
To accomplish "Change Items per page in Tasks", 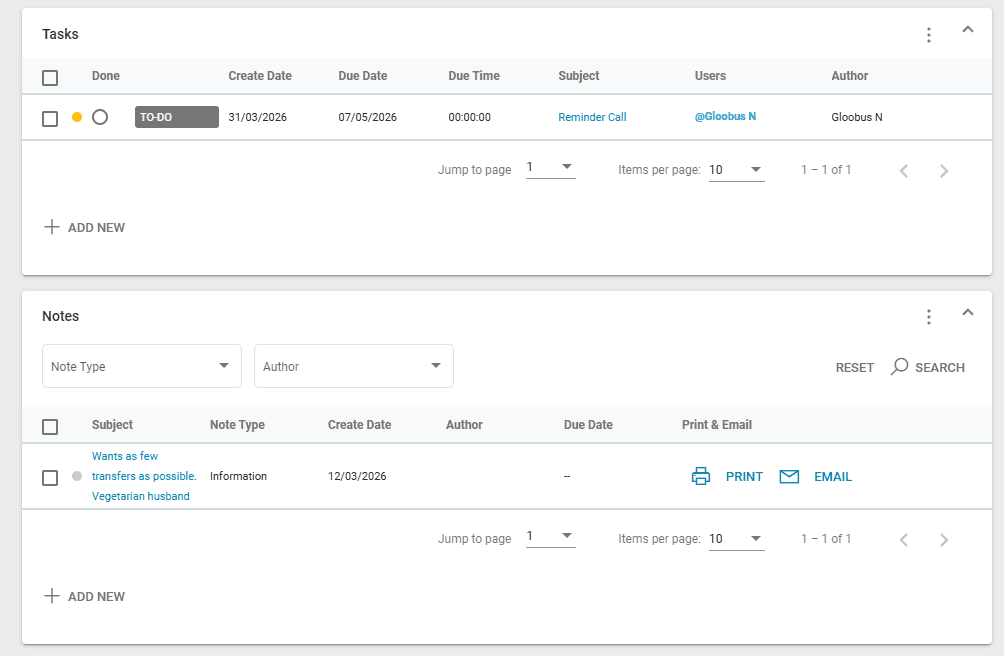I will click(736, 170).
